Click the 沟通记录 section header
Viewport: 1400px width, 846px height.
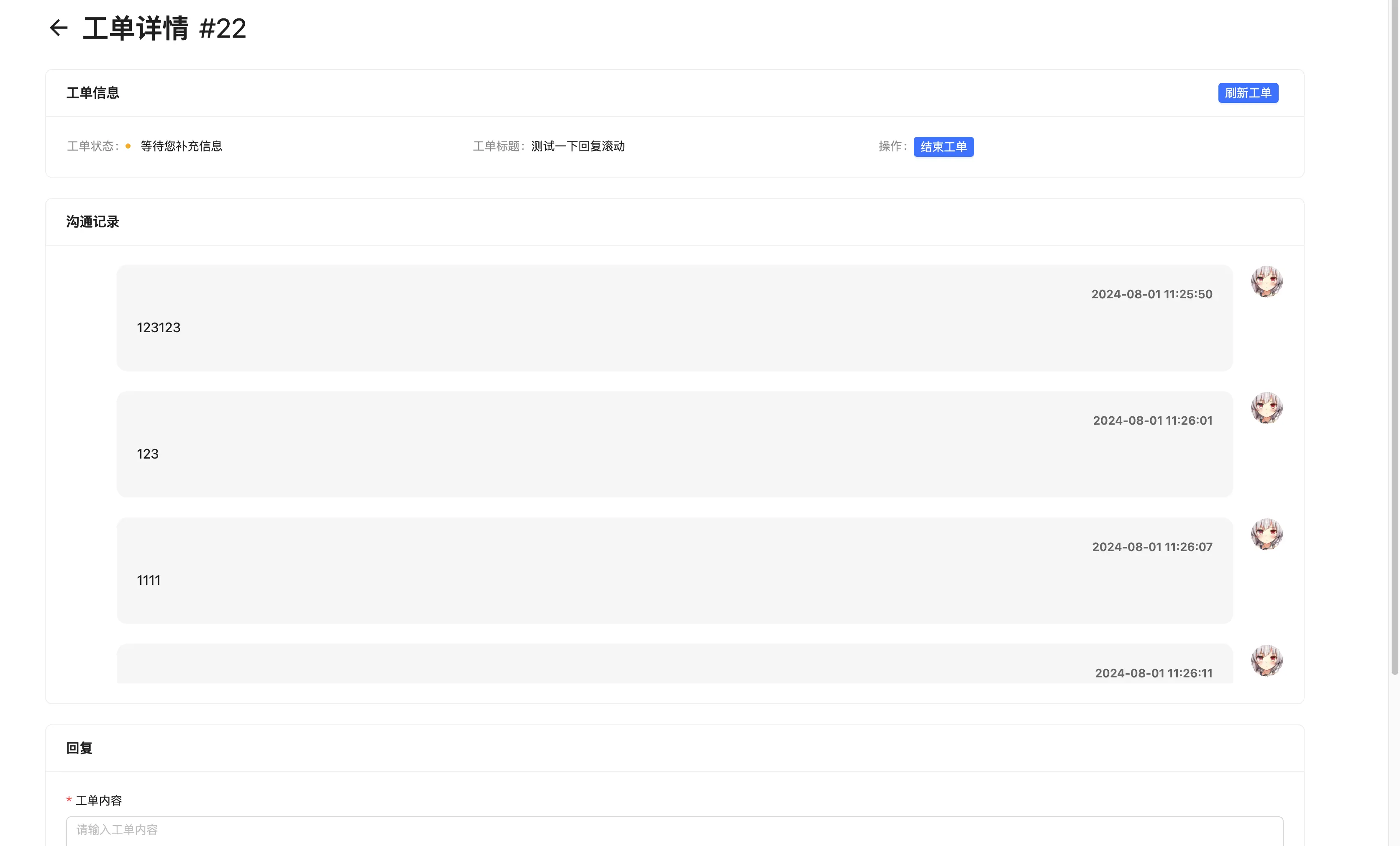(92, 222)
